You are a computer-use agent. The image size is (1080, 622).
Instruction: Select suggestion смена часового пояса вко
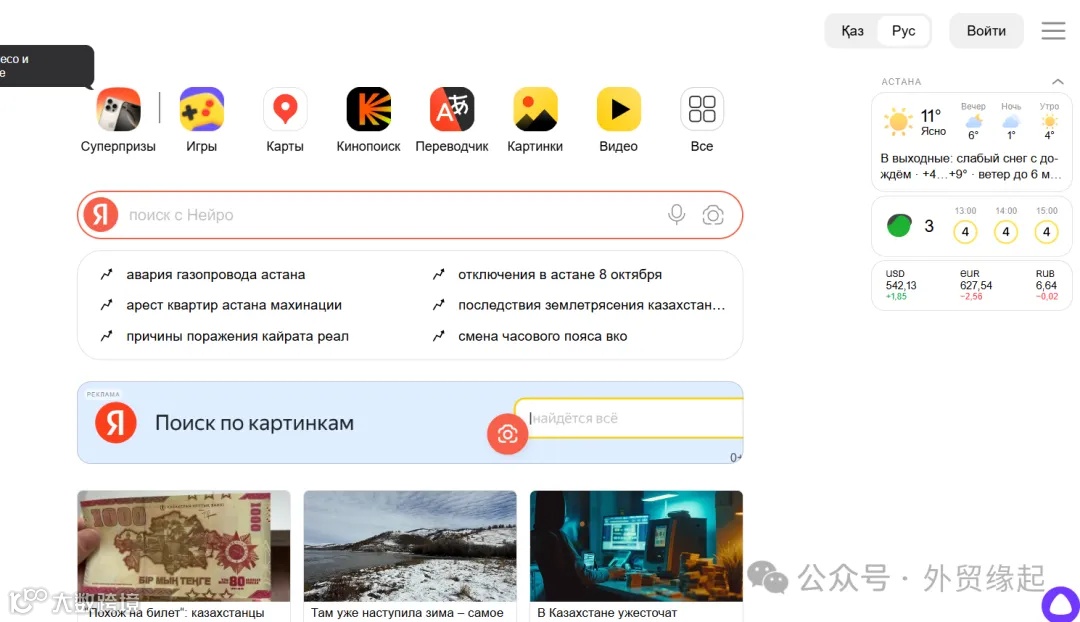542,336
